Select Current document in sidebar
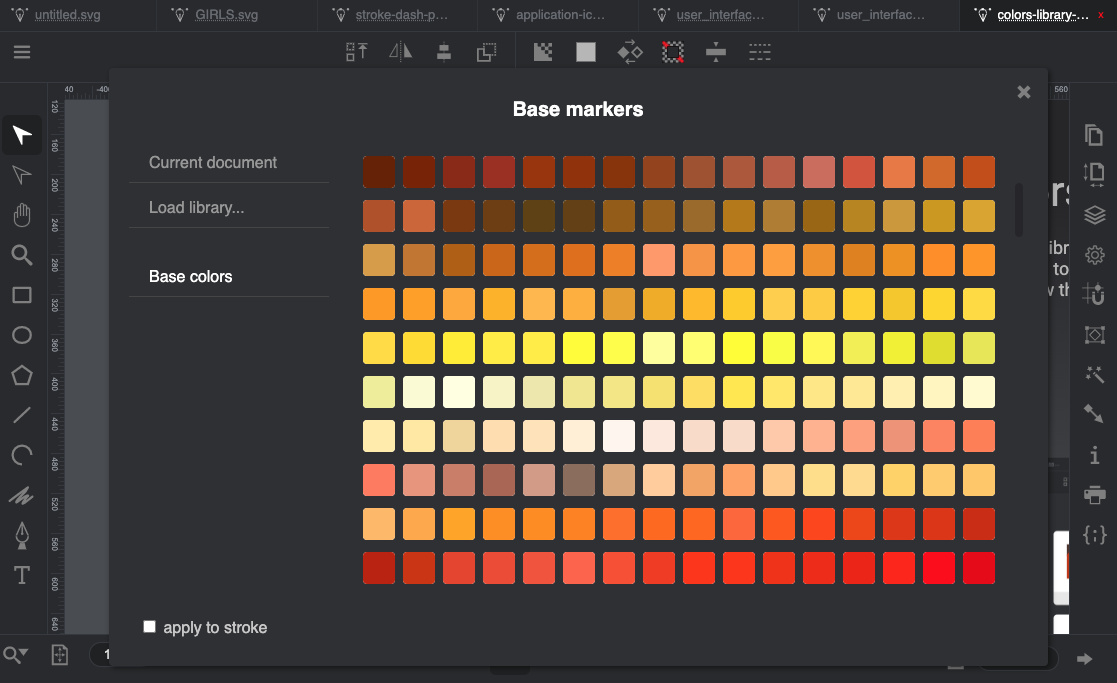 pyautogui.click(x=213, y=162)
